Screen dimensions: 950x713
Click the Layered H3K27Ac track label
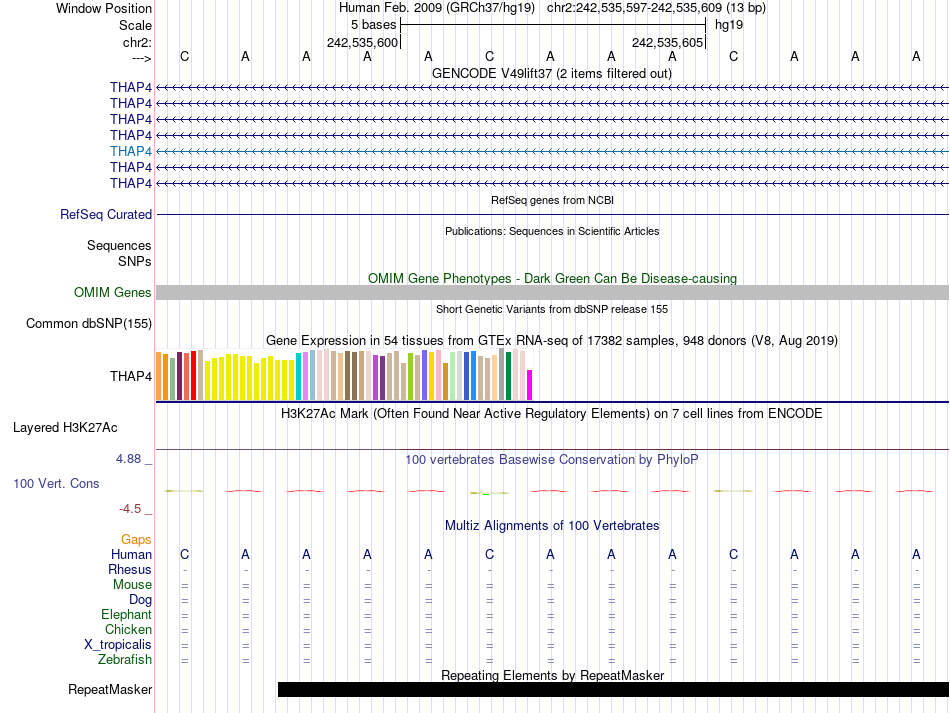click(x=65, y=427)
